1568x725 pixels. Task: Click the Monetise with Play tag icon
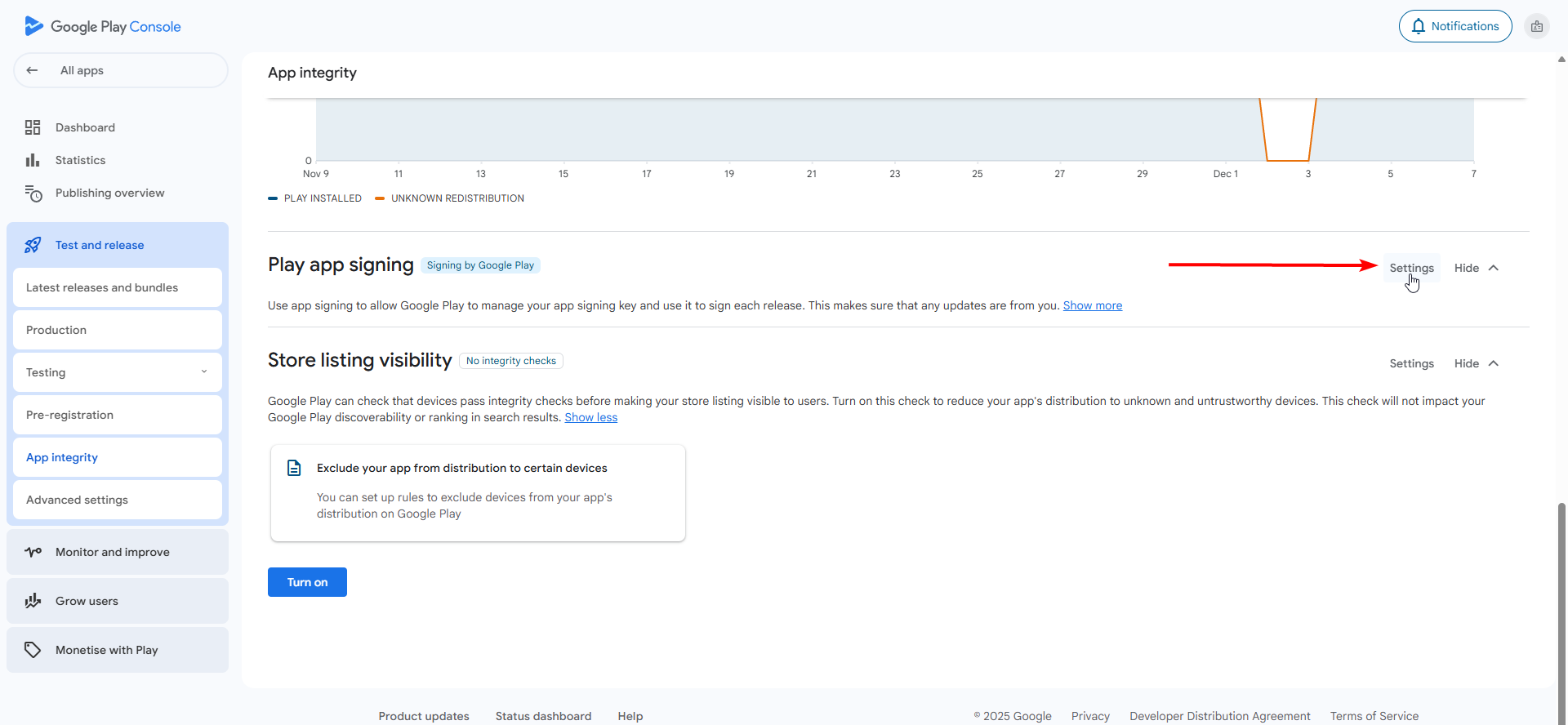(x=33, y=650)
